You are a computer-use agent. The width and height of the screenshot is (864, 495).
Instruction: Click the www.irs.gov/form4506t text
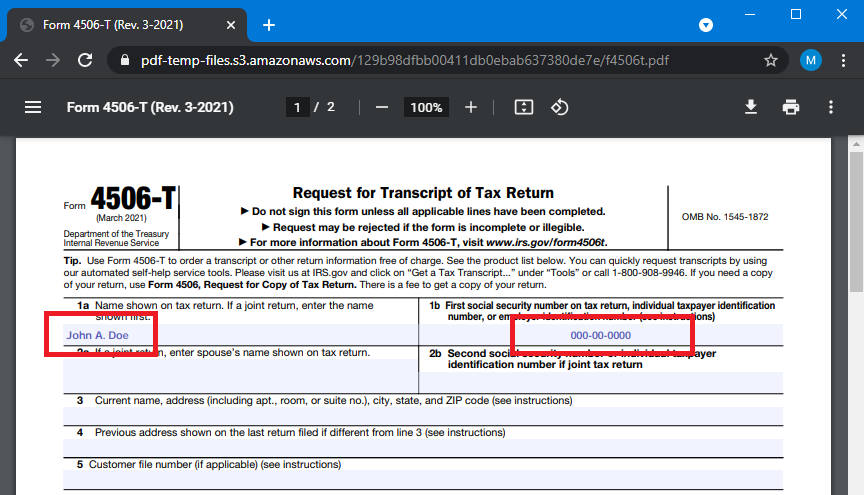546,243
